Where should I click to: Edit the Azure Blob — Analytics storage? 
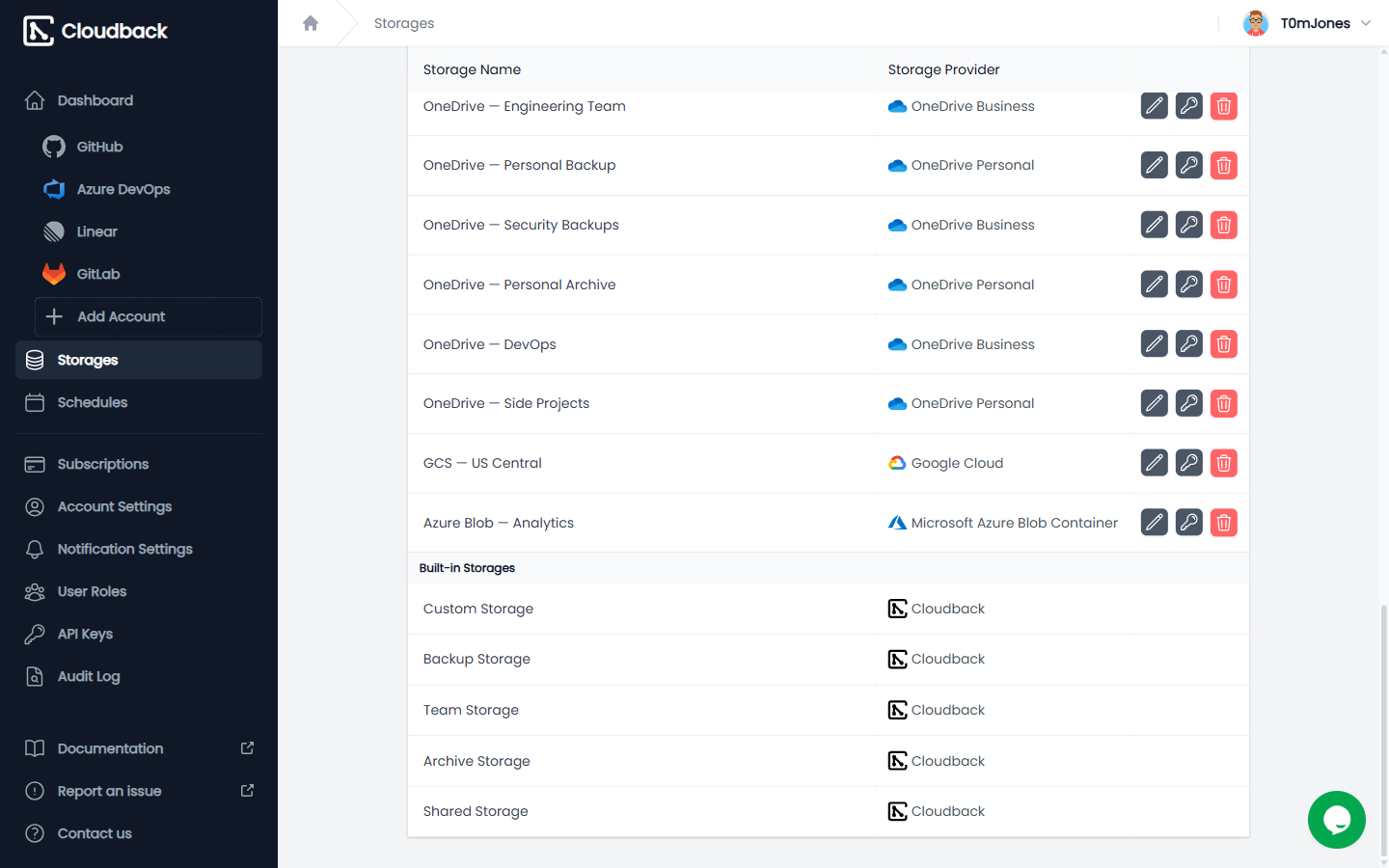click(1155, 523)
